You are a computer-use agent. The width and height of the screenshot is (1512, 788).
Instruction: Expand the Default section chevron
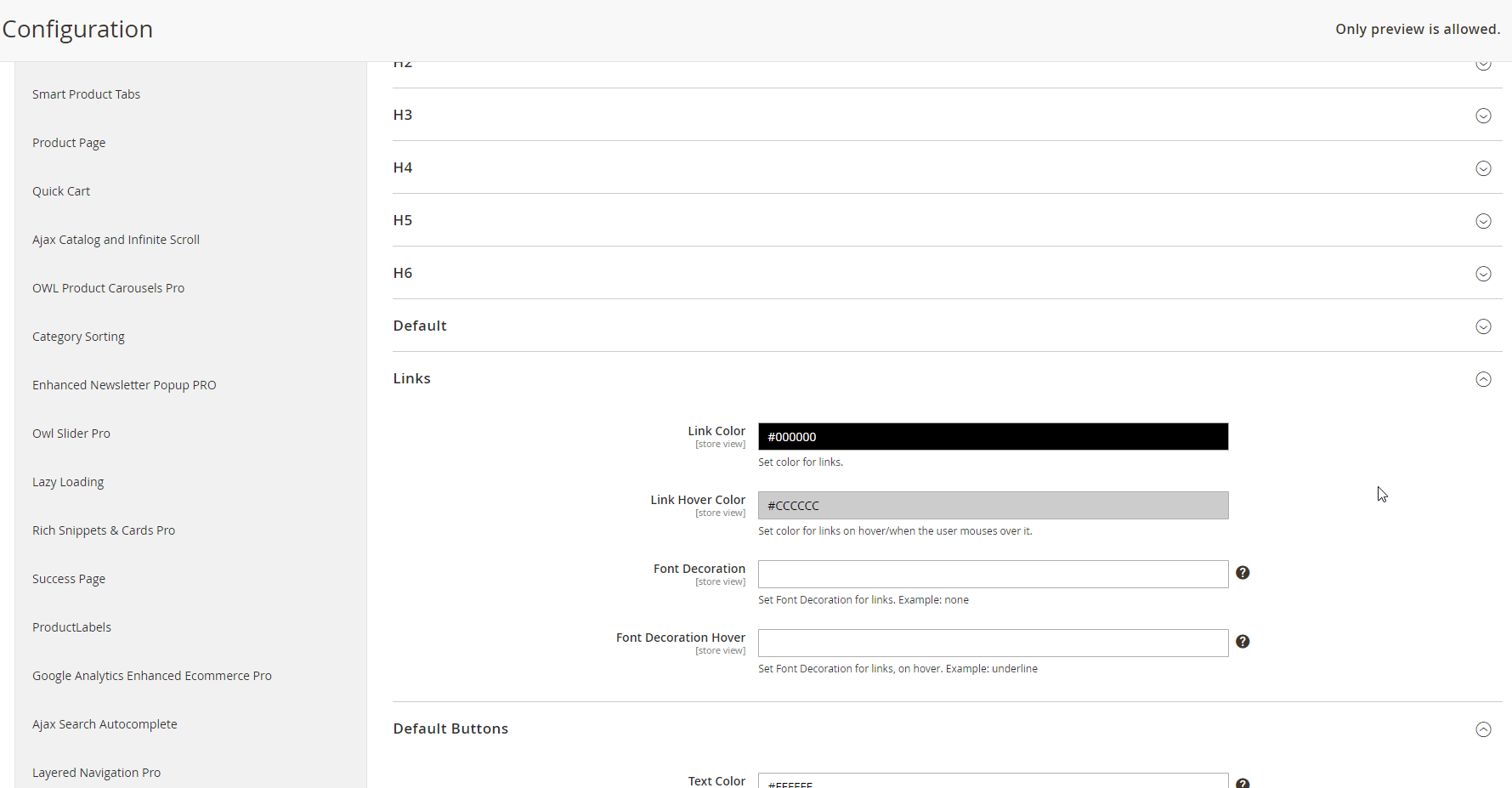coord(1483,326)
